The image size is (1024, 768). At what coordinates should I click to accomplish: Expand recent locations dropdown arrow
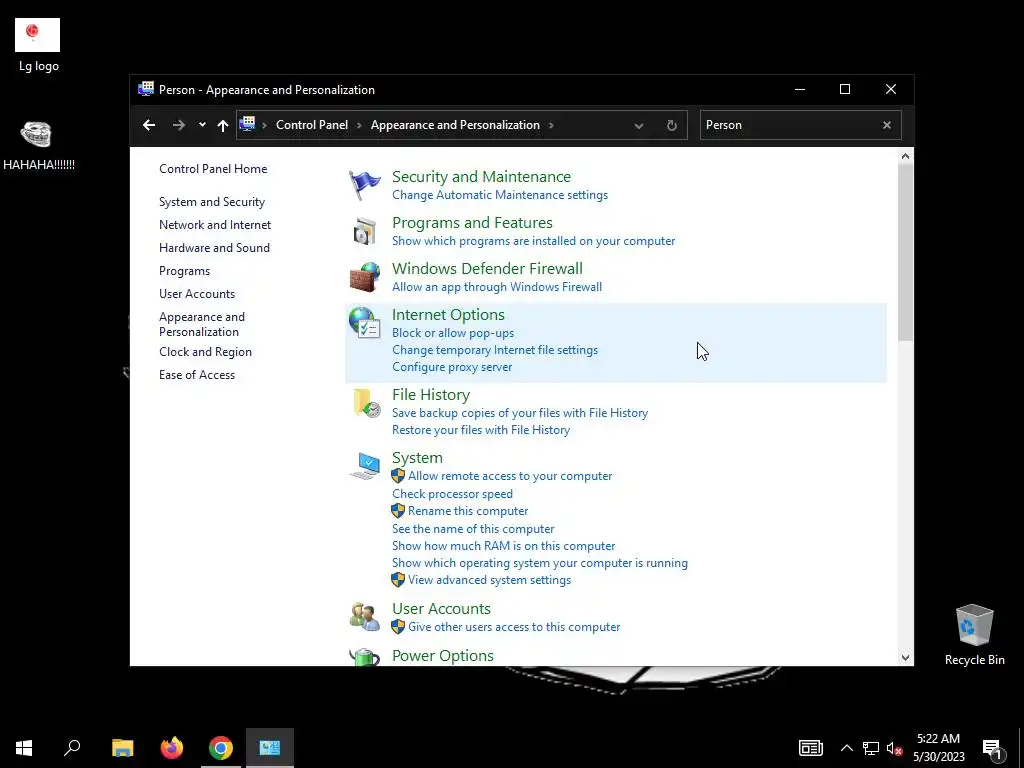click(x=202, y=125)
